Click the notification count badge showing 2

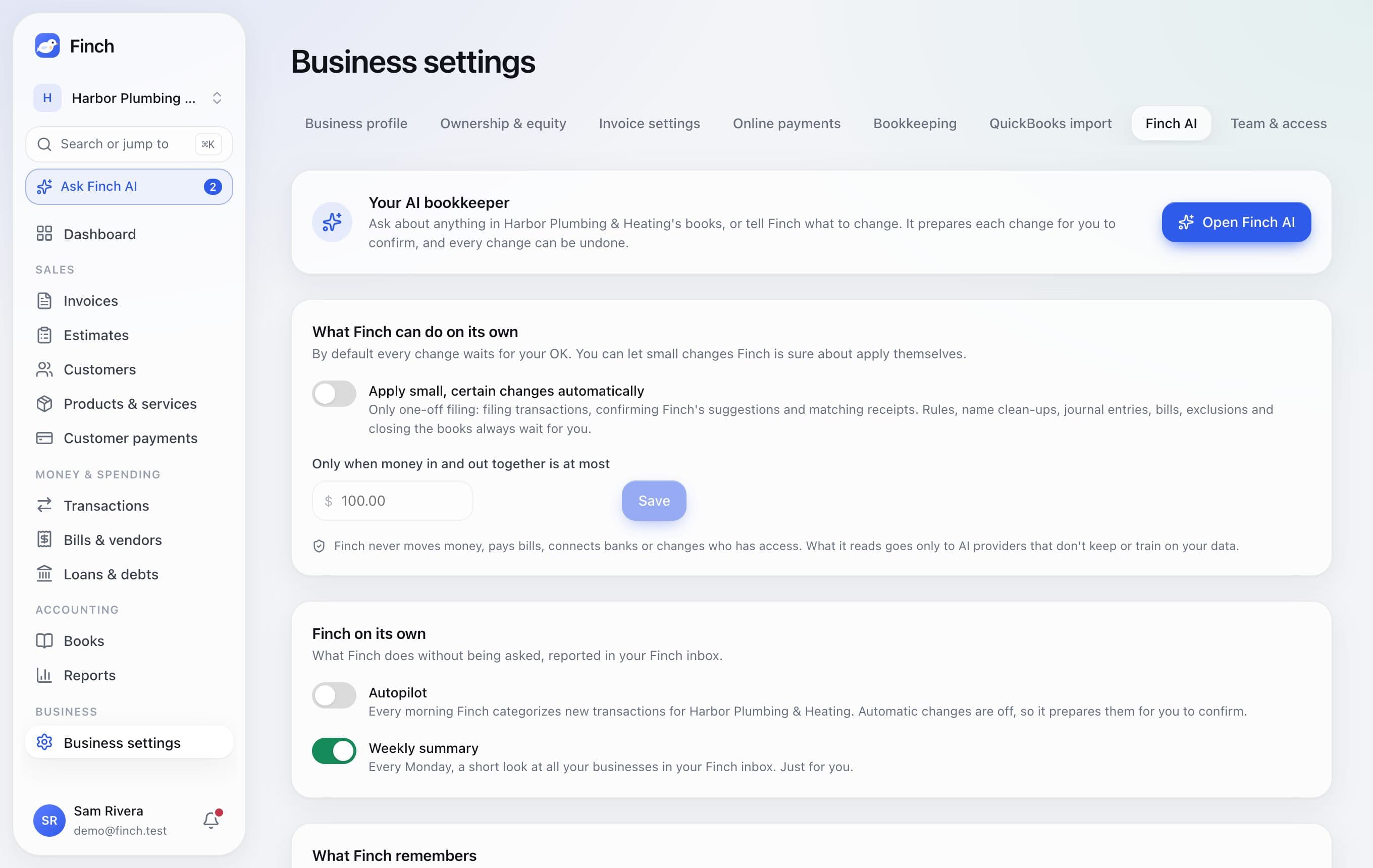coord(213,186)
